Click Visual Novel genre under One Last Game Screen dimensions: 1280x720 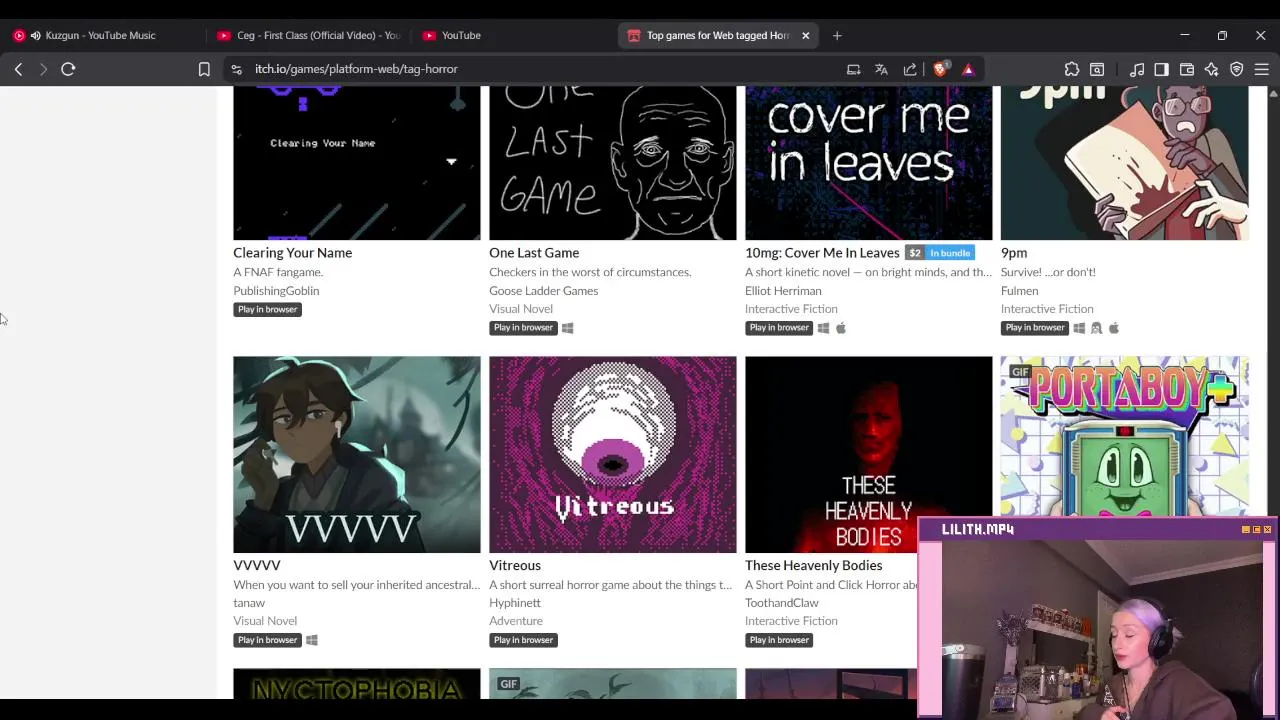click(521, 309)
